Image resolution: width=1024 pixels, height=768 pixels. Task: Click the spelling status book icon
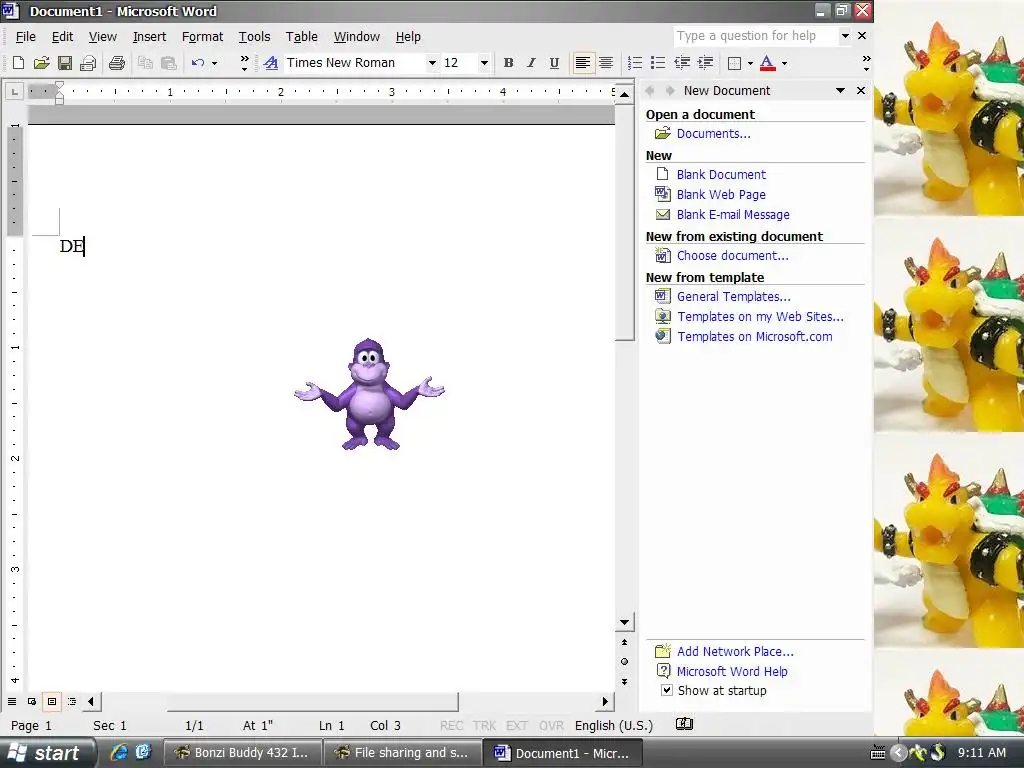click(x=684, y=724)
